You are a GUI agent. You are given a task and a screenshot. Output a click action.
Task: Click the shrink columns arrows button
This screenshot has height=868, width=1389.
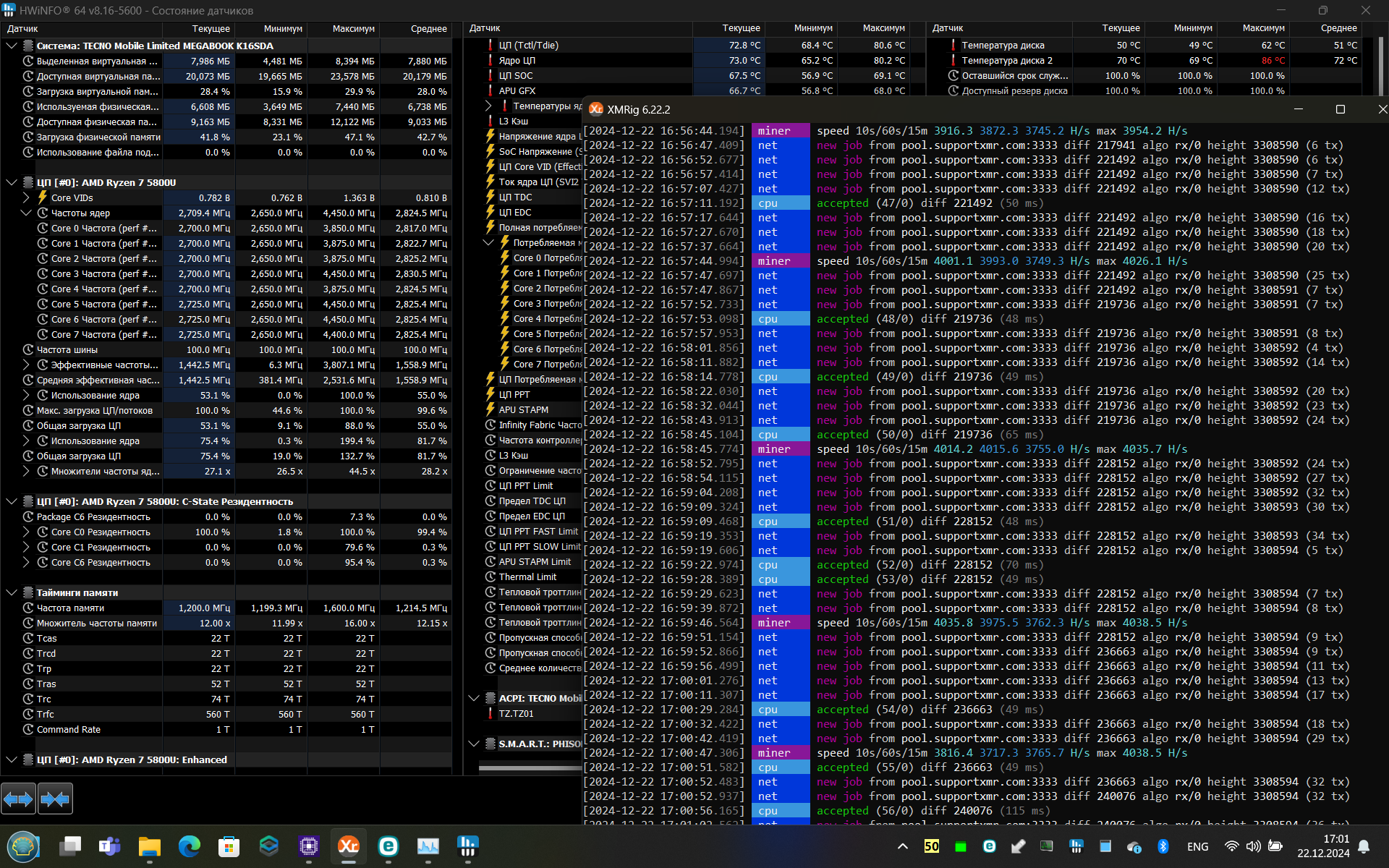55,799
